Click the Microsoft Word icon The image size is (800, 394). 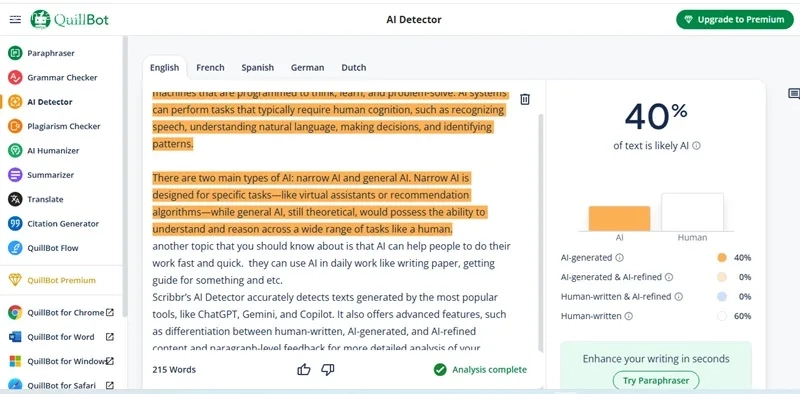point(15,337)
